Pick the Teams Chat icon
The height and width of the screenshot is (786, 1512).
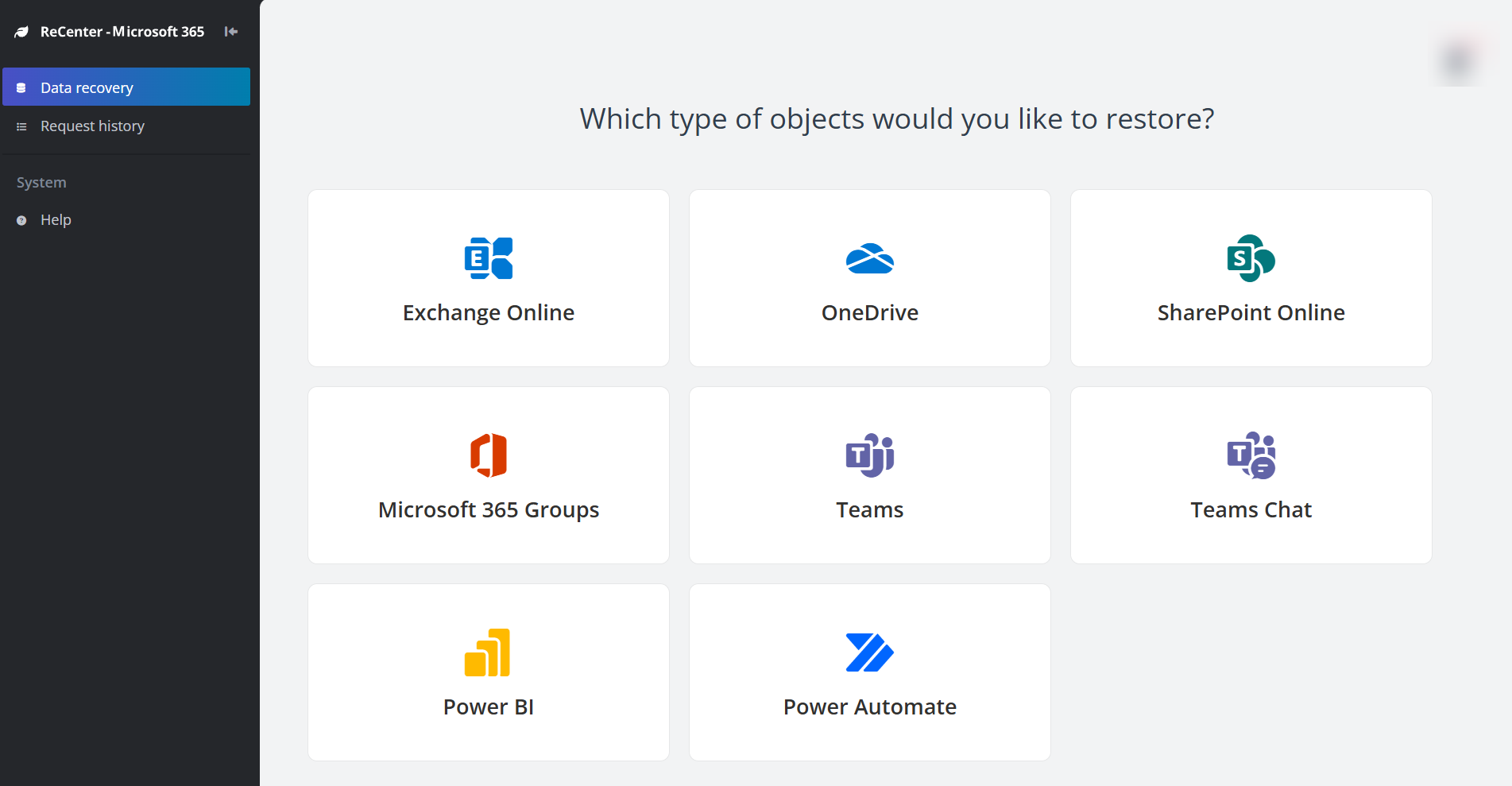tap(1251, 455)
